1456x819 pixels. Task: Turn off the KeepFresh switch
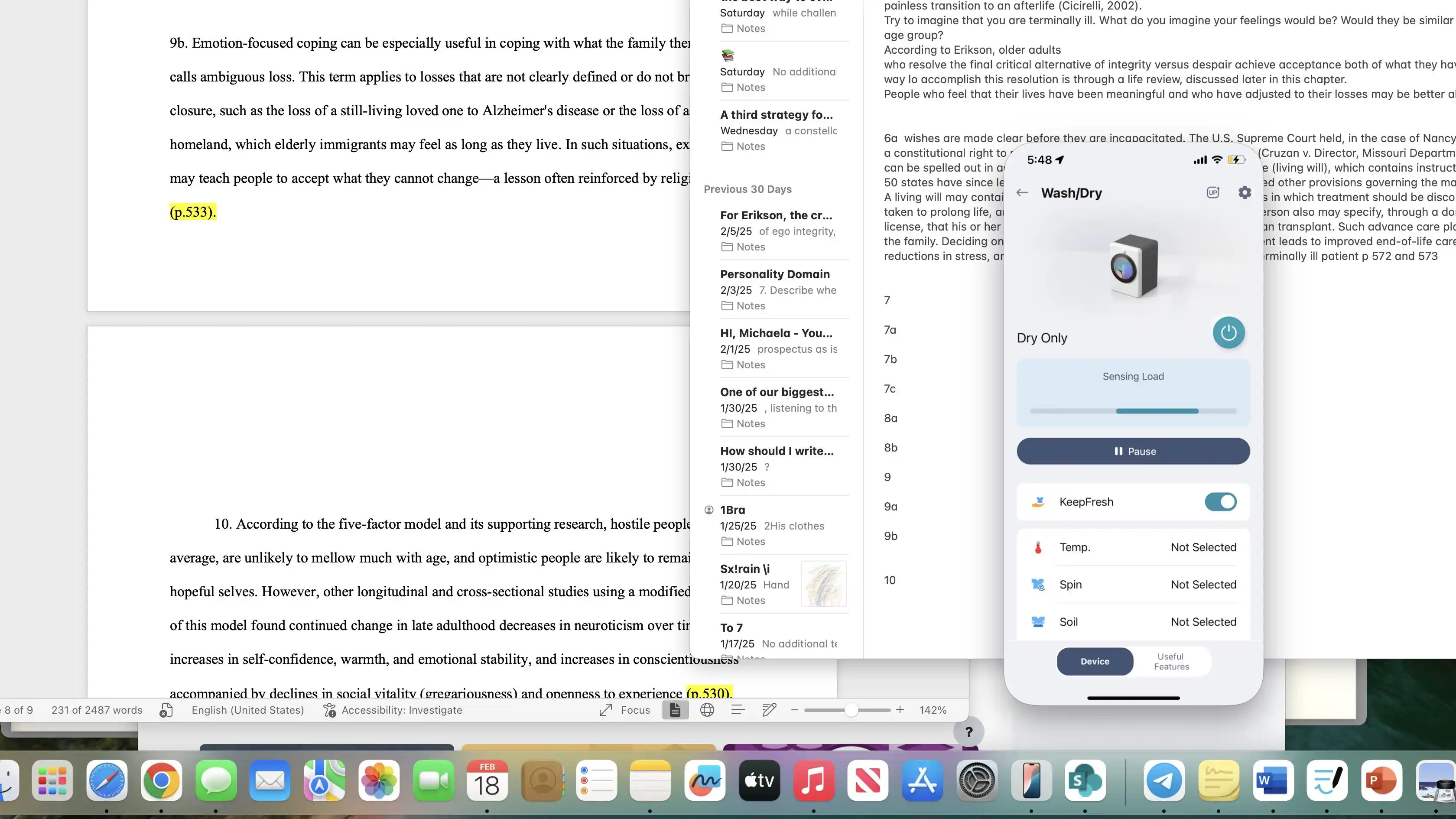point(1220,502)
